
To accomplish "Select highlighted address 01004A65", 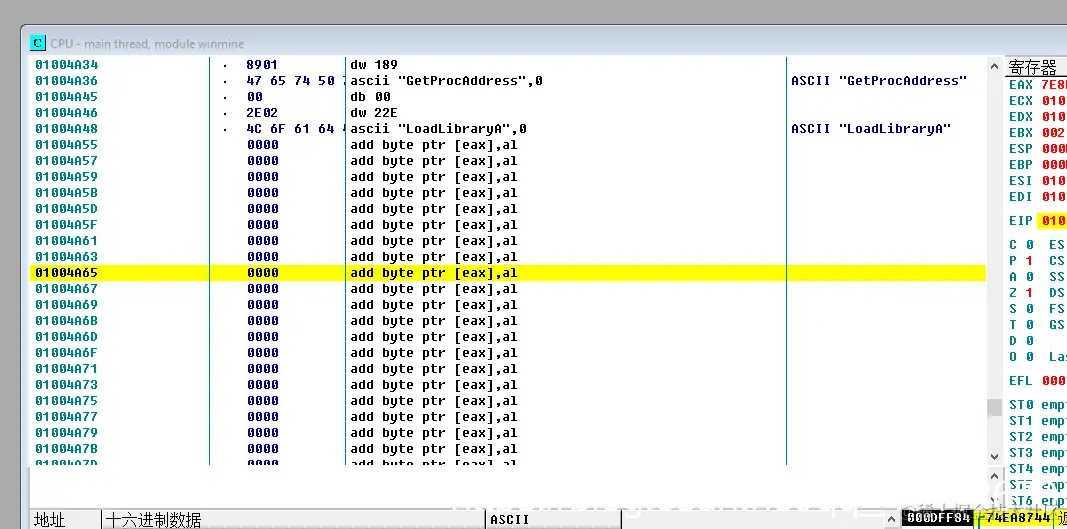I will tap(66, 273).
